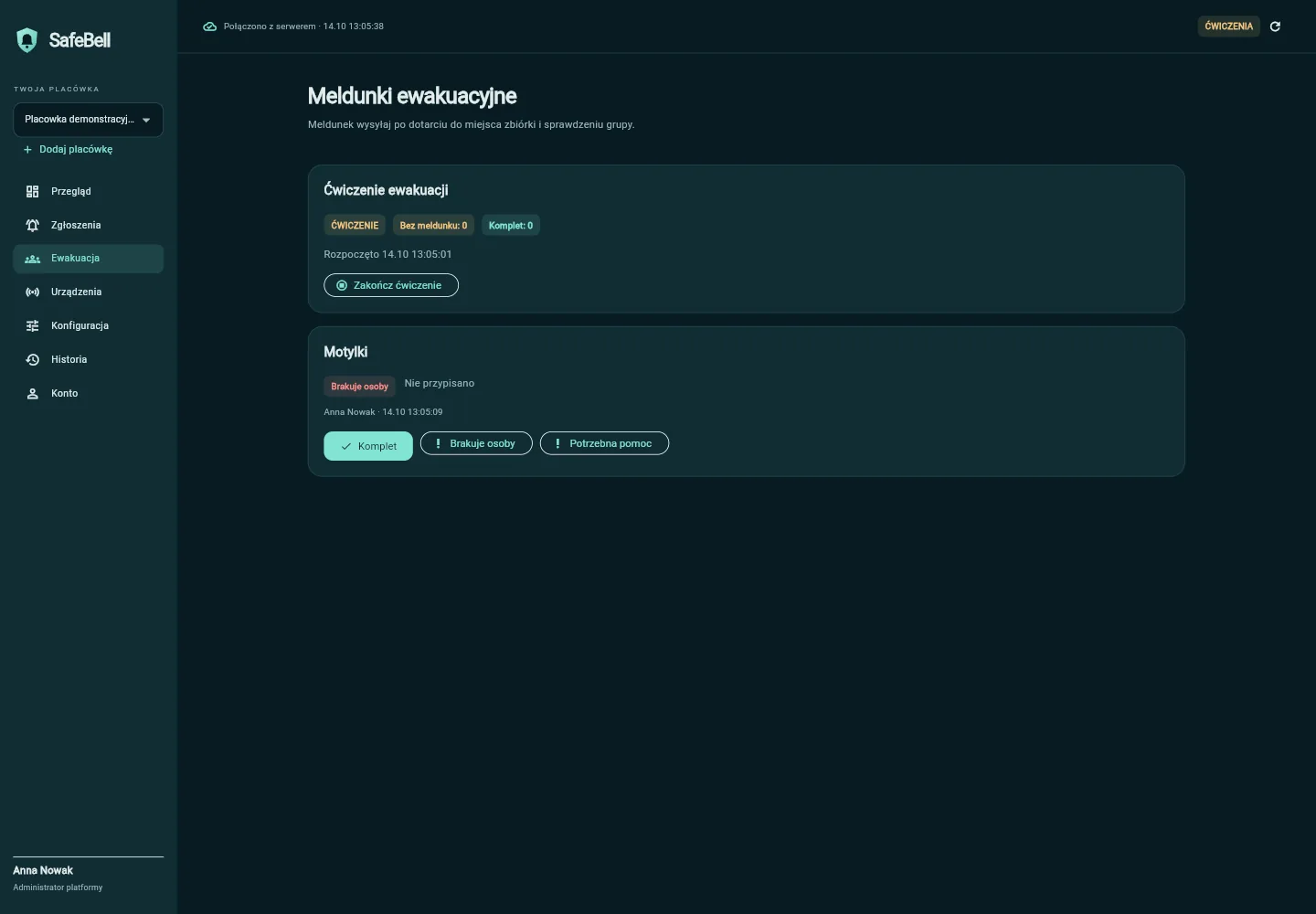Click 'Połączono z serwerem' status text

coord(270,27)
